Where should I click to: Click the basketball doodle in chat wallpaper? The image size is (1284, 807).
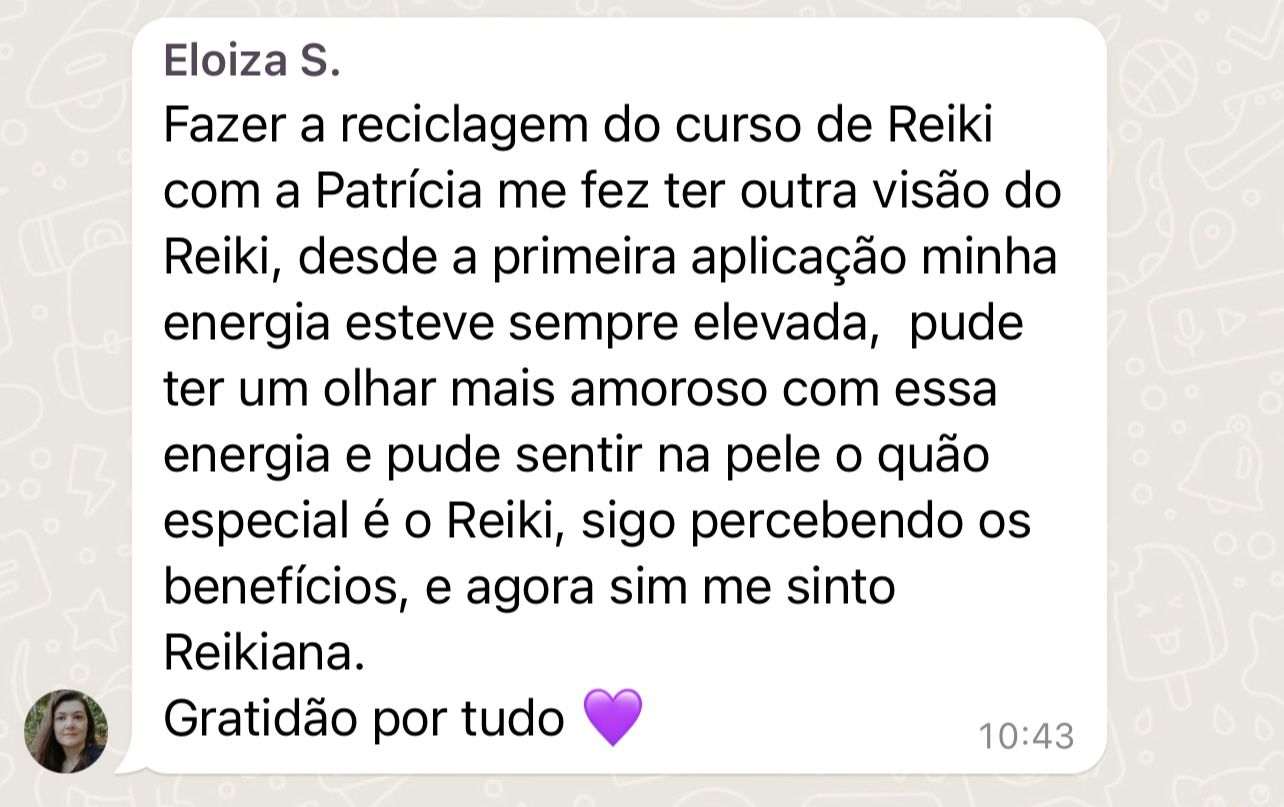[x=1156, y=76]
